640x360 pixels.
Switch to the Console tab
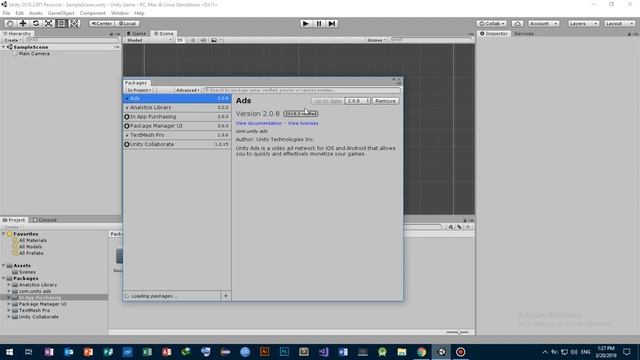click(x=45, y=220)
